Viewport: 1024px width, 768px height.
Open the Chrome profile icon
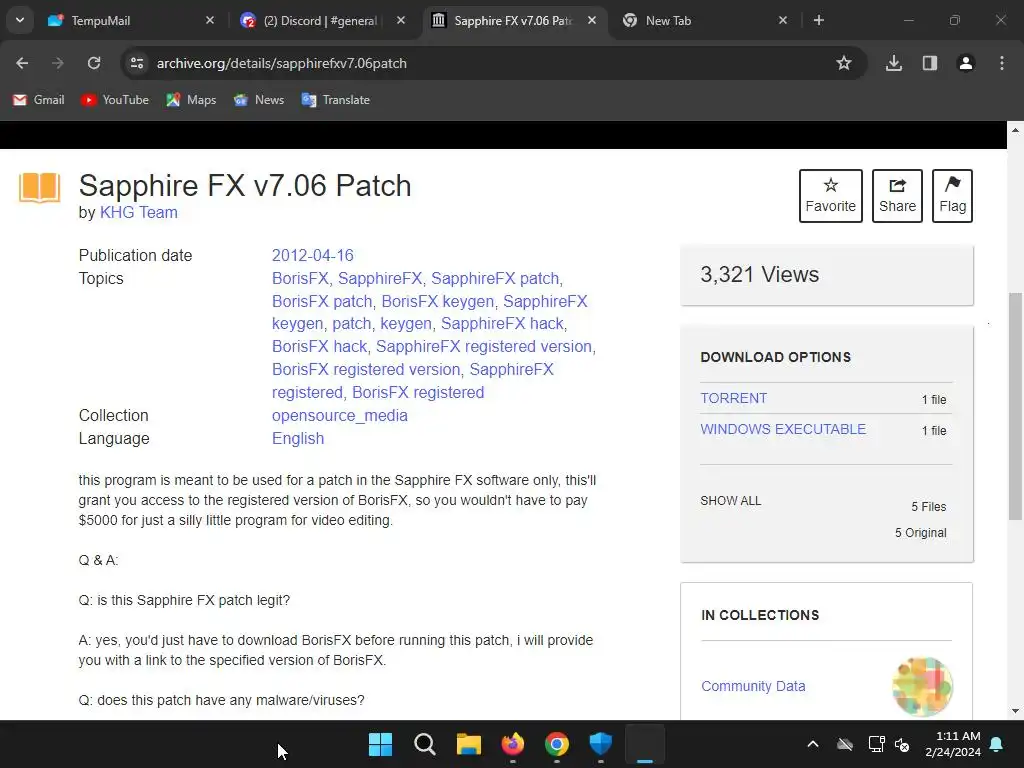click(966, 63)
